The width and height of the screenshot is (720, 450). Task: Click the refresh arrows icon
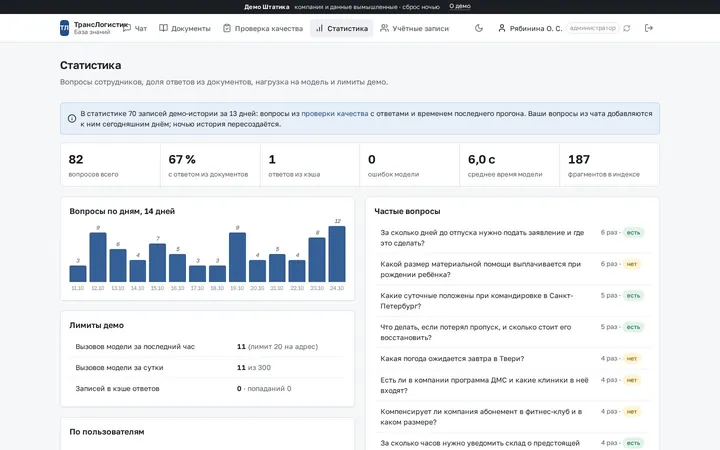coord(627,28)
